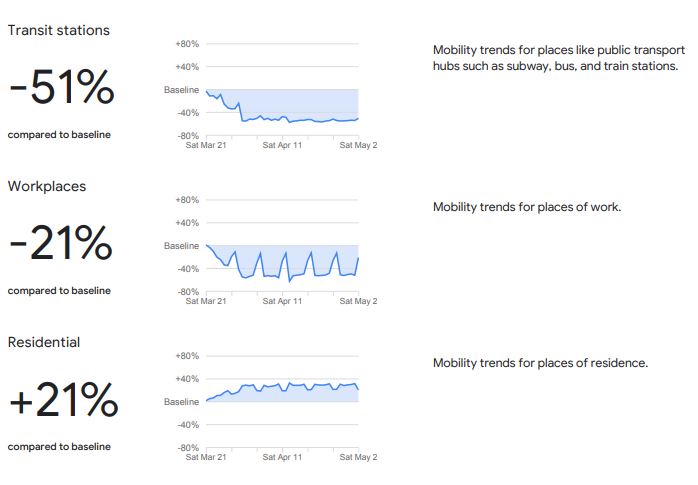Click Sat May 2 label on Workplaces chart
698x485 pixels.
358,301
